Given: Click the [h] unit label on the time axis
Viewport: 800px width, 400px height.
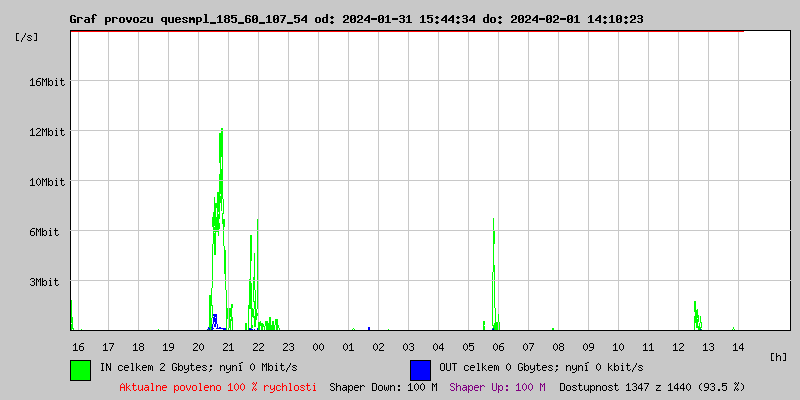Looking at the screenshot, I should (x=779, y=356).
